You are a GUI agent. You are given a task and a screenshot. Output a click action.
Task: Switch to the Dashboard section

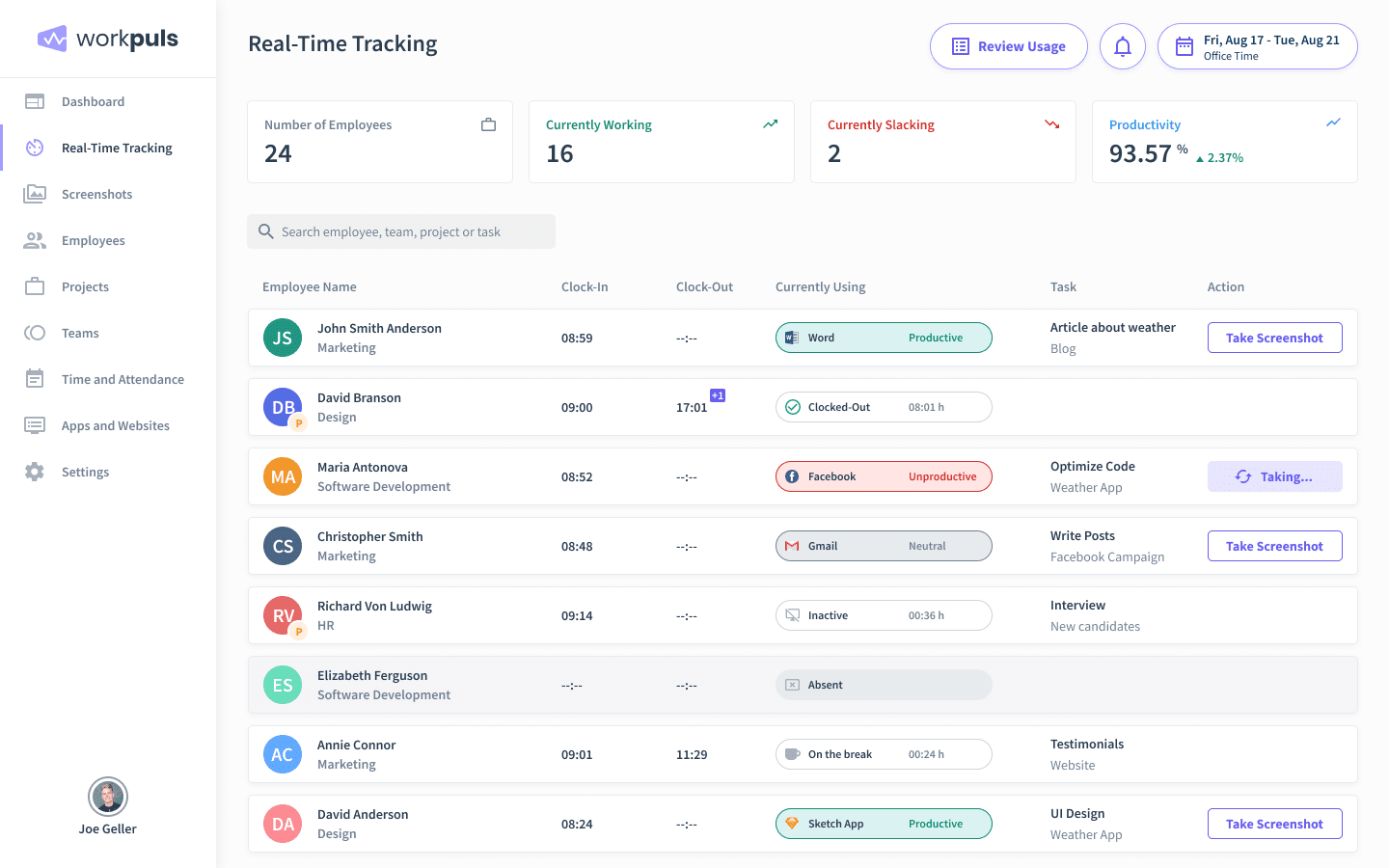(x=33, y=101)
